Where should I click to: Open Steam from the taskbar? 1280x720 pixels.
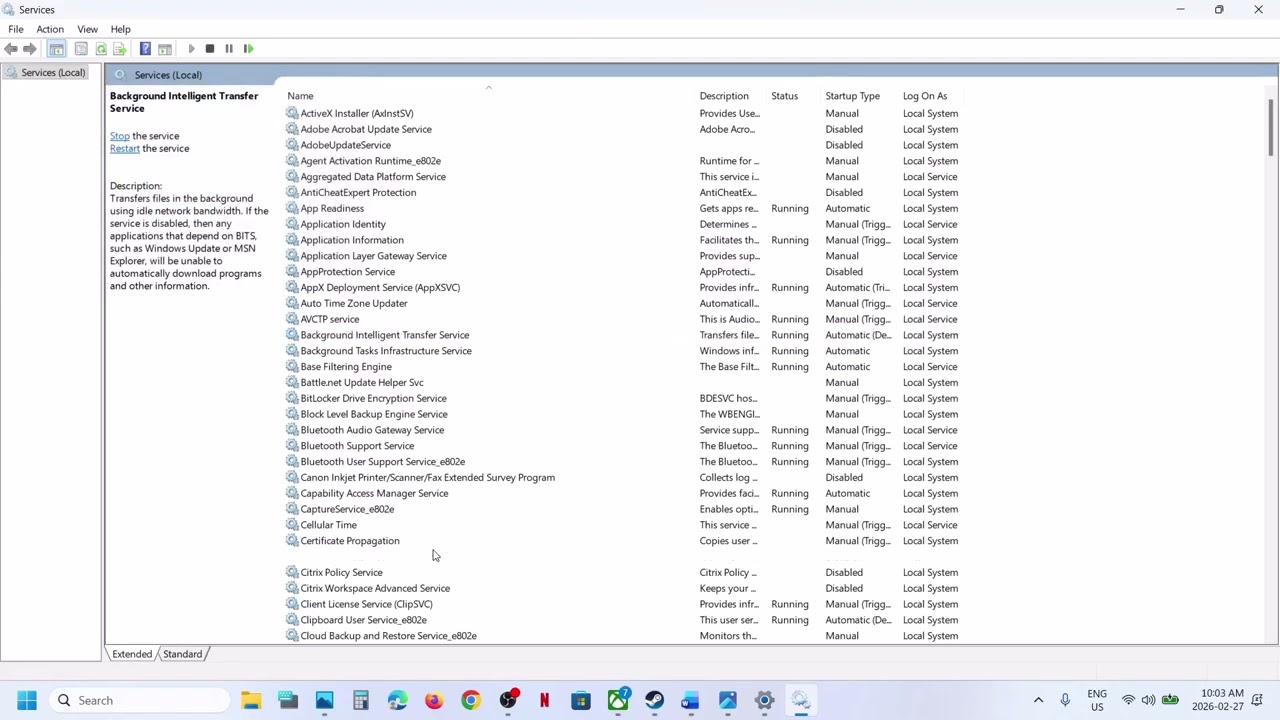654,700
